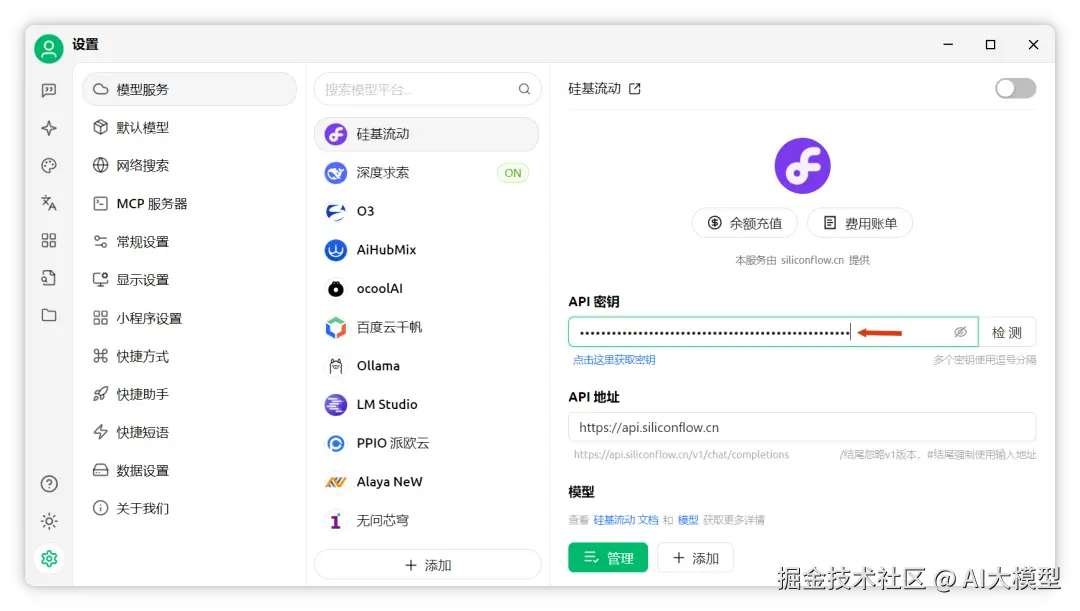The width and height of the screenshot is (1080, 611).
Task: Select 百度云千帆 provider in list
Action: (x=426, y=327)
